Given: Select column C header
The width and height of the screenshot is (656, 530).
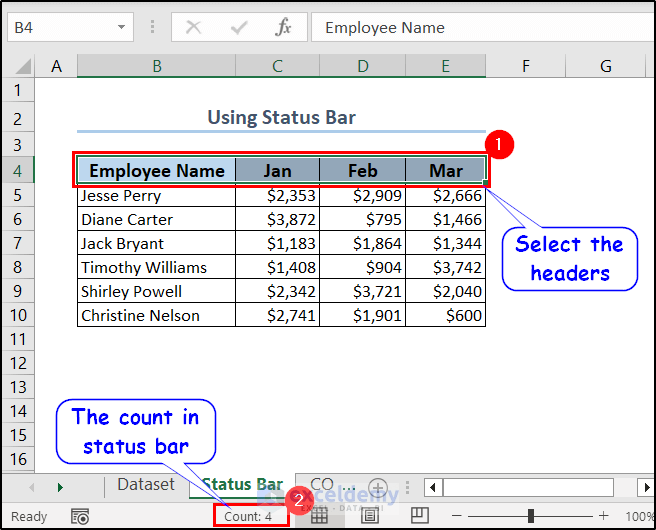Looking at the screenshot, I should pyautogui.click(x=277, y=66).
